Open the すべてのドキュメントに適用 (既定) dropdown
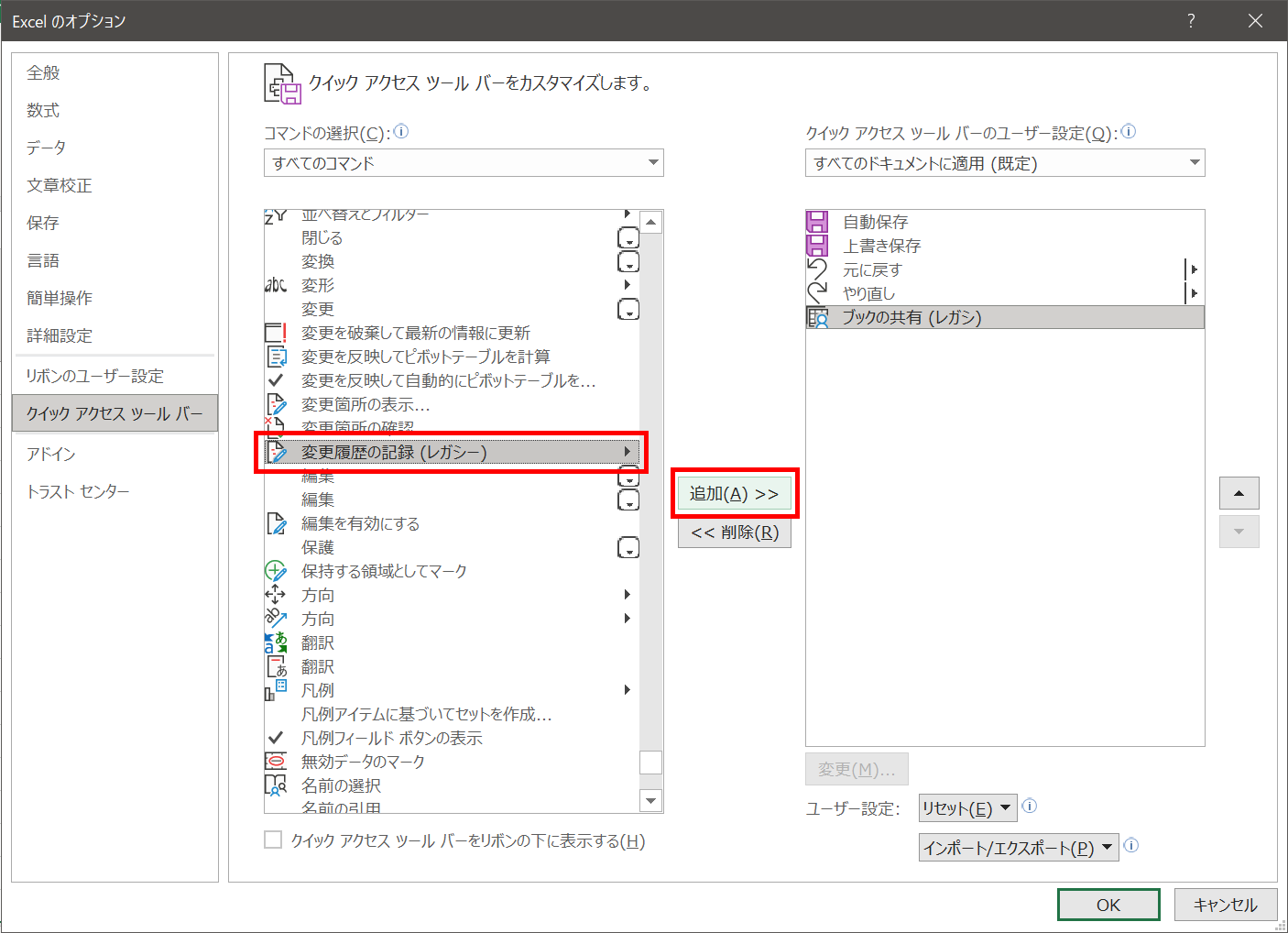Viewport: 1288px width, 933px height. (1005, 163)
